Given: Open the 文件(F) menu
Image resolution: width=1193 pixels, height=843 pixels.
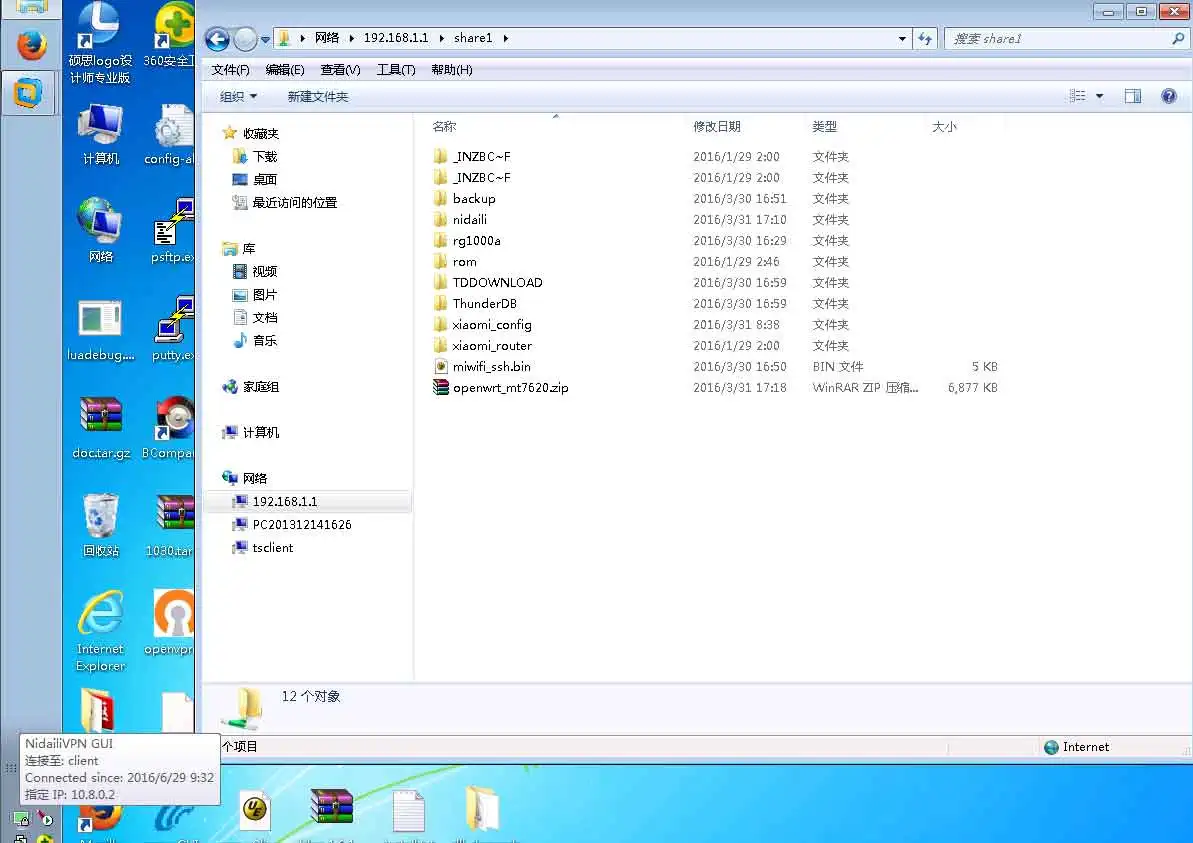Looking at the screenshot, I should tap(231, 70).
